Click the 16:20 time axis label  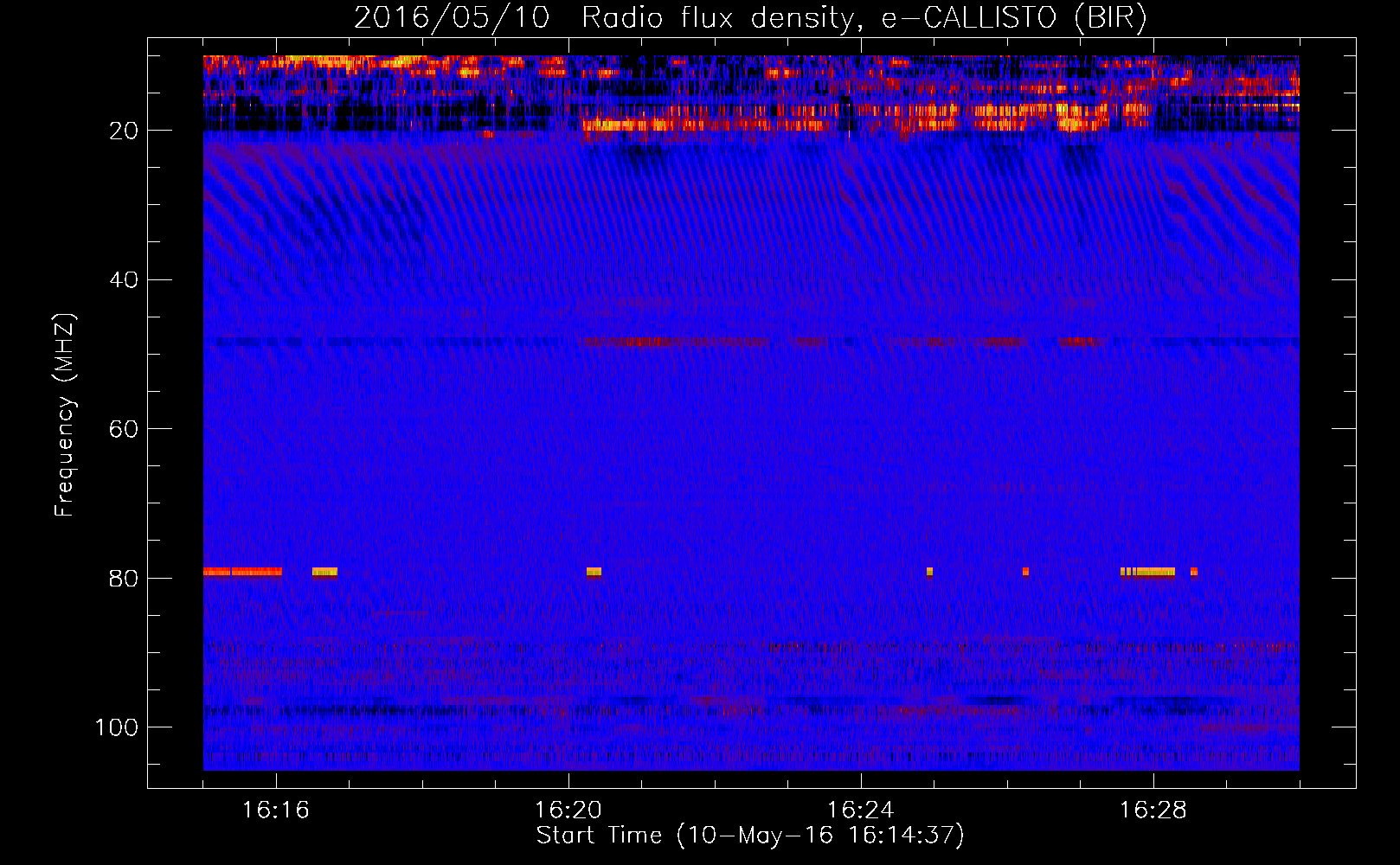(x=568, y=811)
